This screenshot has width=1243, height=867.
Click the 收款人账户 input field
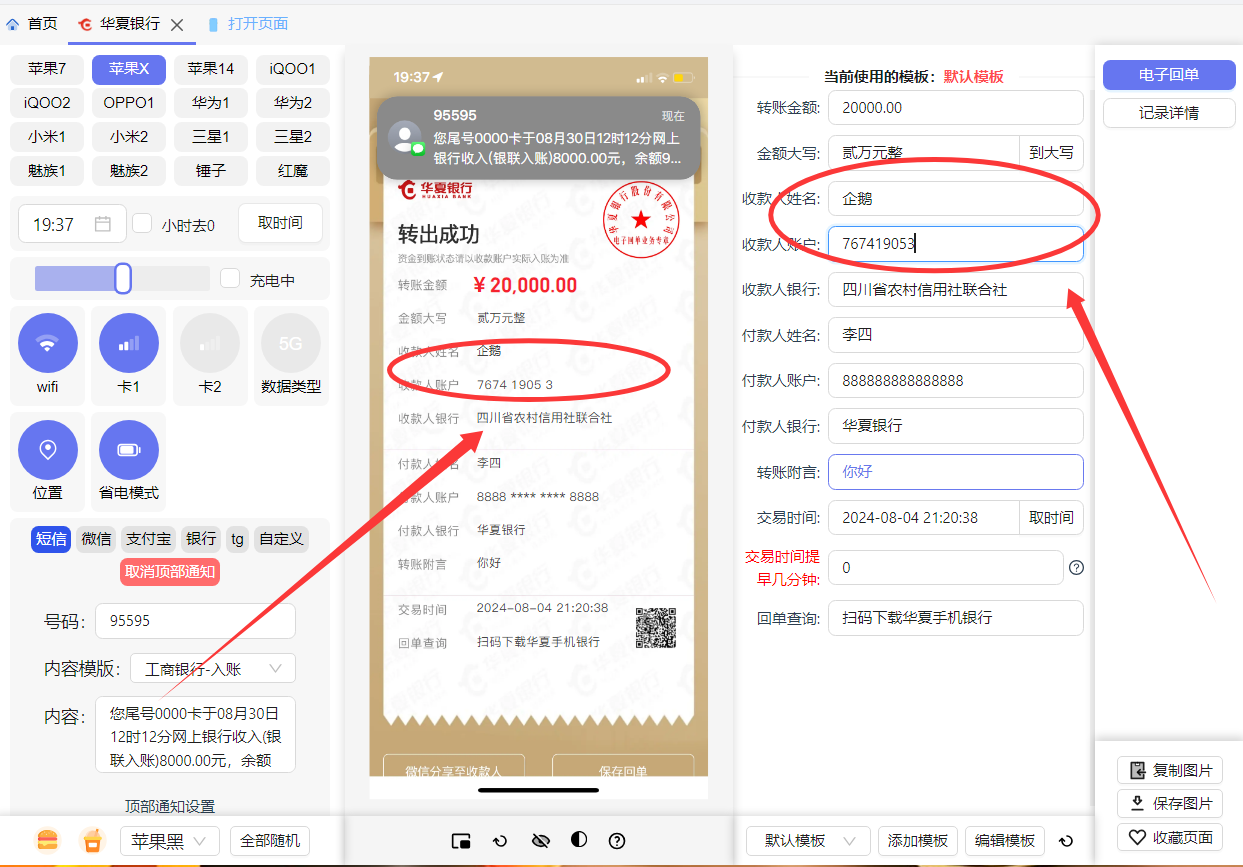click(x=956, y=243)
